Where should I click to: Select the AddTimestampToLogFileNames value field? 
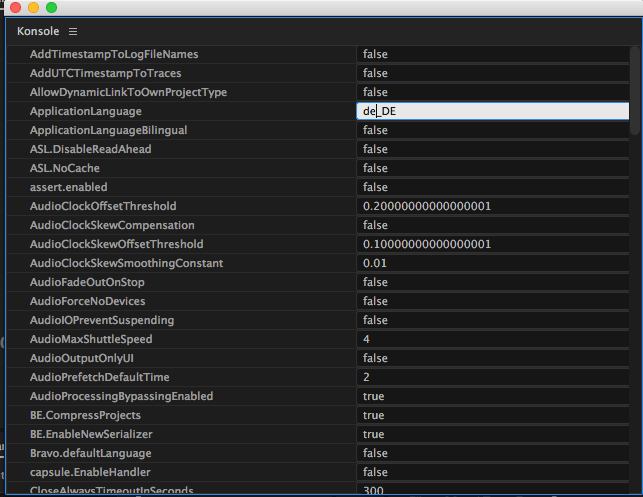click(x=490, y=54)
